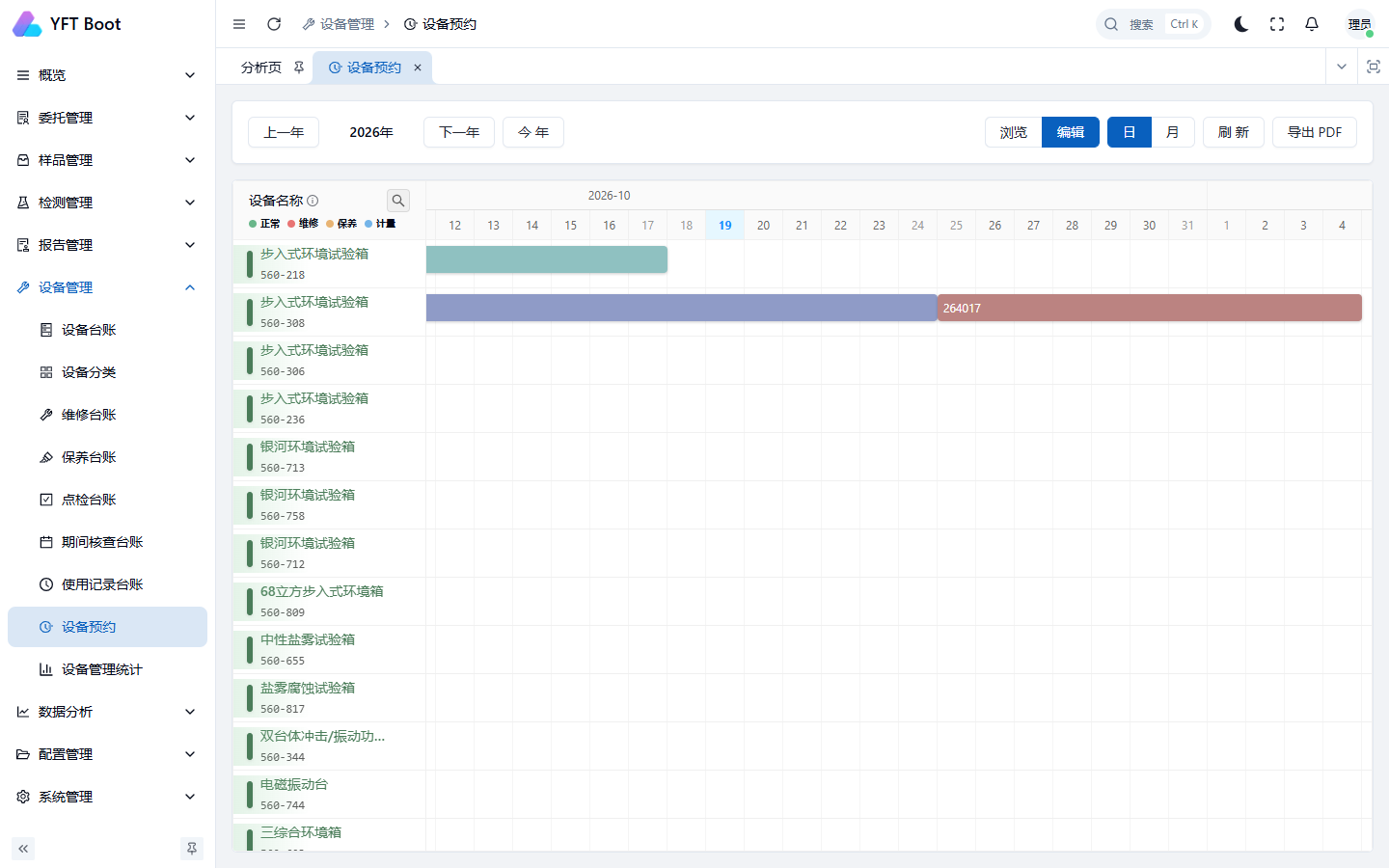The image size is (1389, 868).
Task: Switch timeline to 日 view
Action: (x=1130, y=132)
